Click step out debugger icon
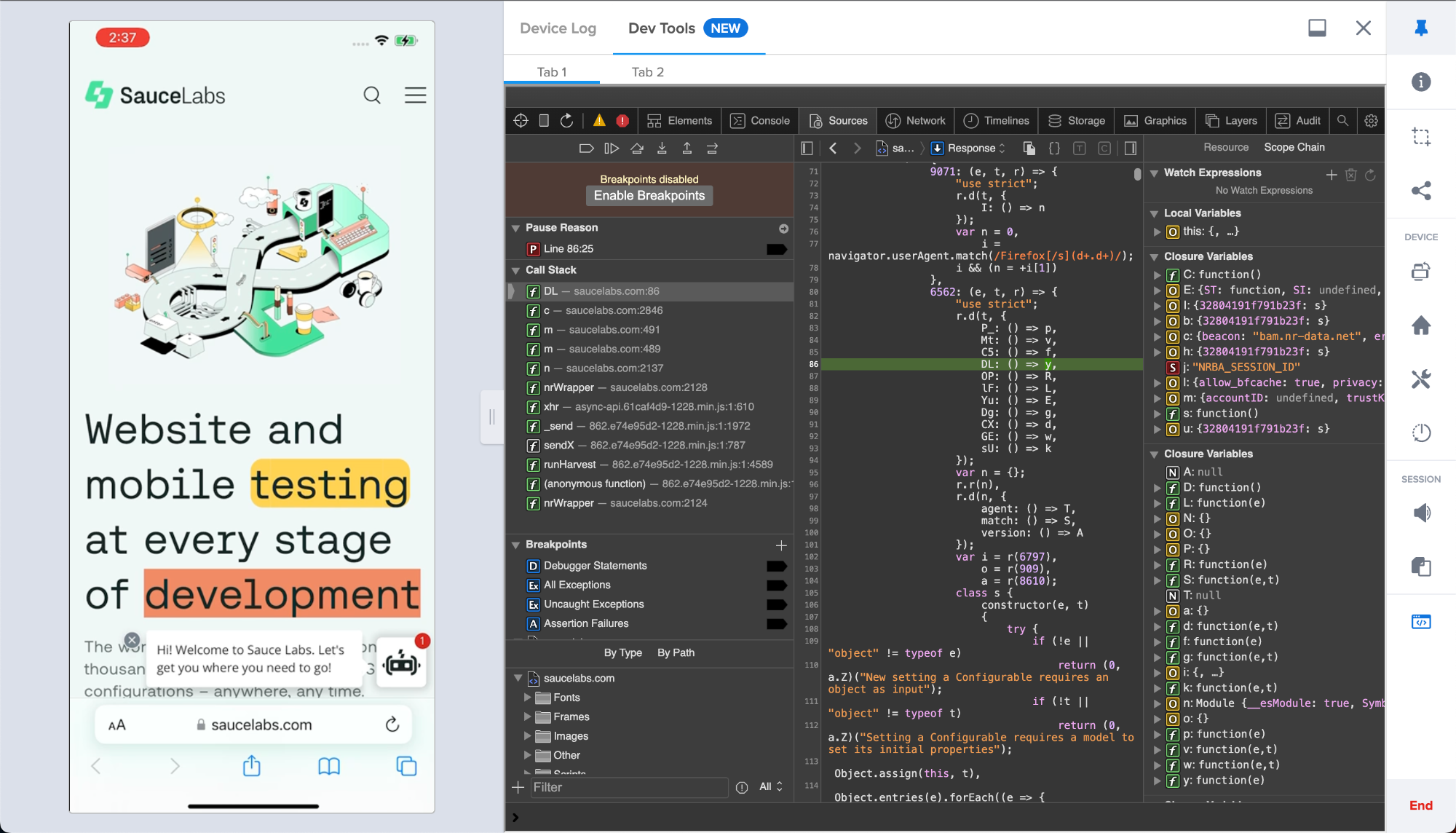Screen dimensions: 1456x833 click(687, 149)
